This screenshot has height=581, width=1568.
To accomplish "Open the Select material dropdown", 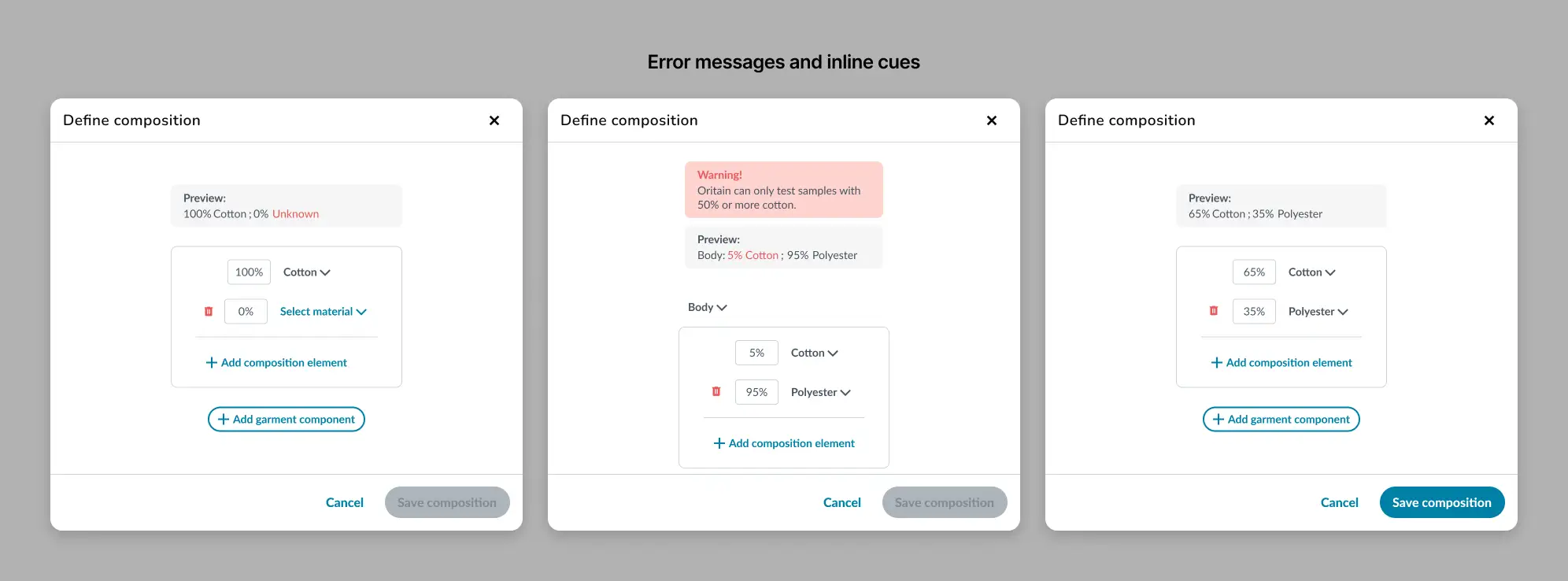I will (x=323, y=311).
